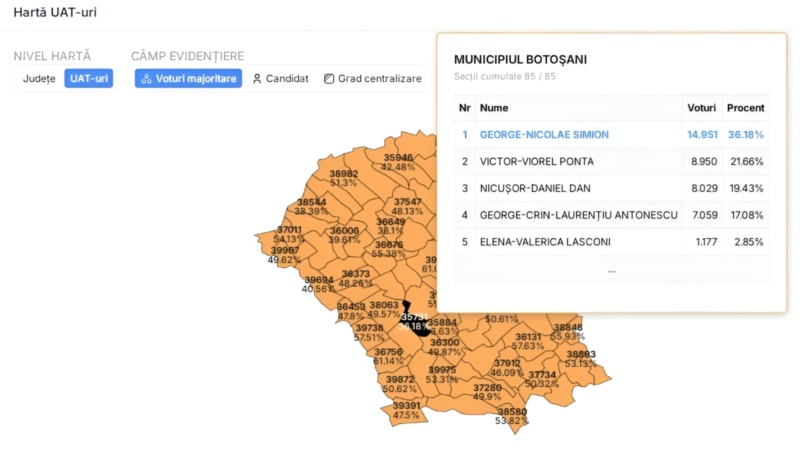Viewport: 800px width, 450px height.
Task: Select the Elena-Valerica Lasconi row
Action: point(545,242)
